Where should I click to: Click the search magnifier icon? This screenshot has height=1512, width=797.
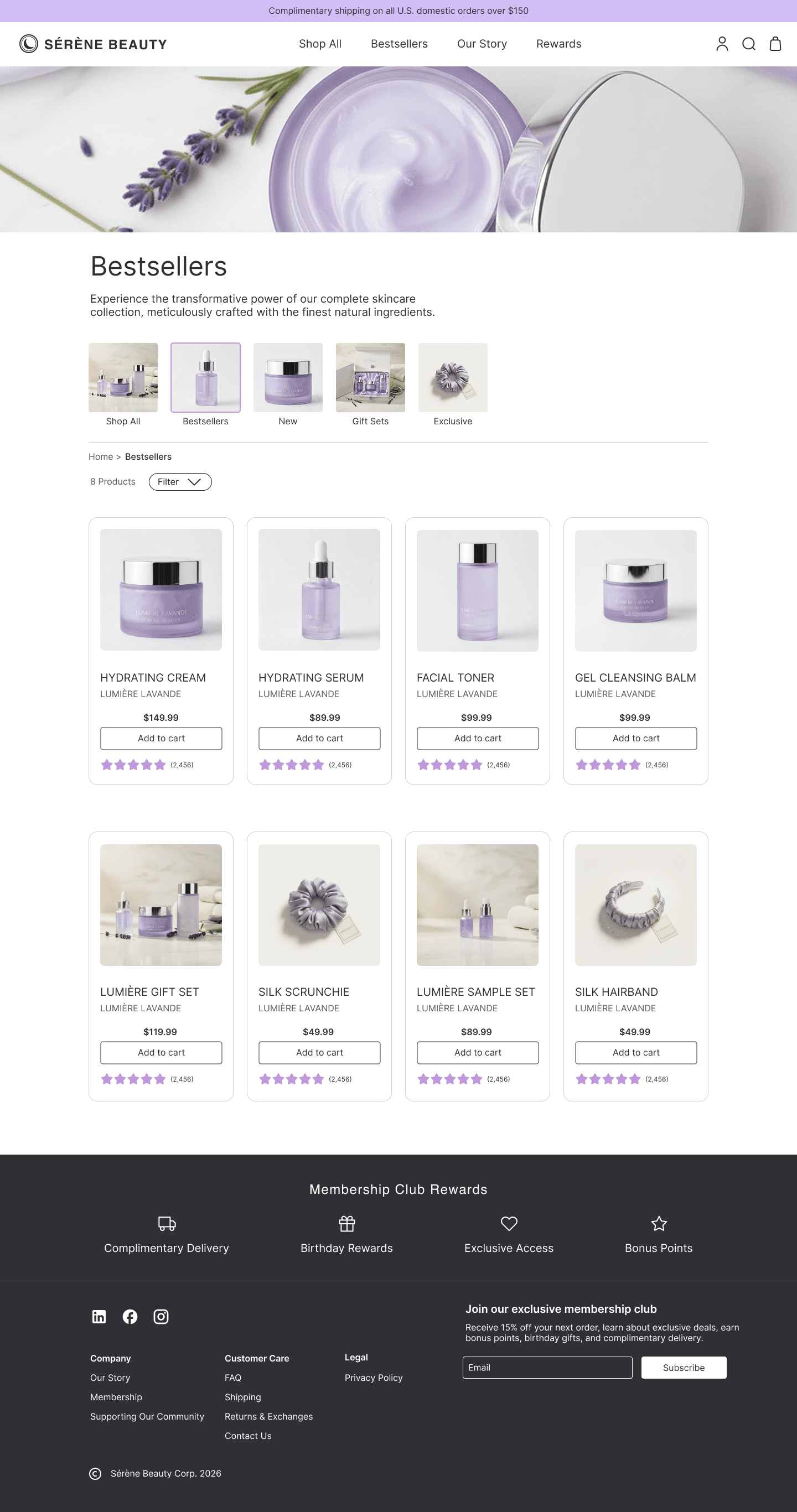coord(748,44)
